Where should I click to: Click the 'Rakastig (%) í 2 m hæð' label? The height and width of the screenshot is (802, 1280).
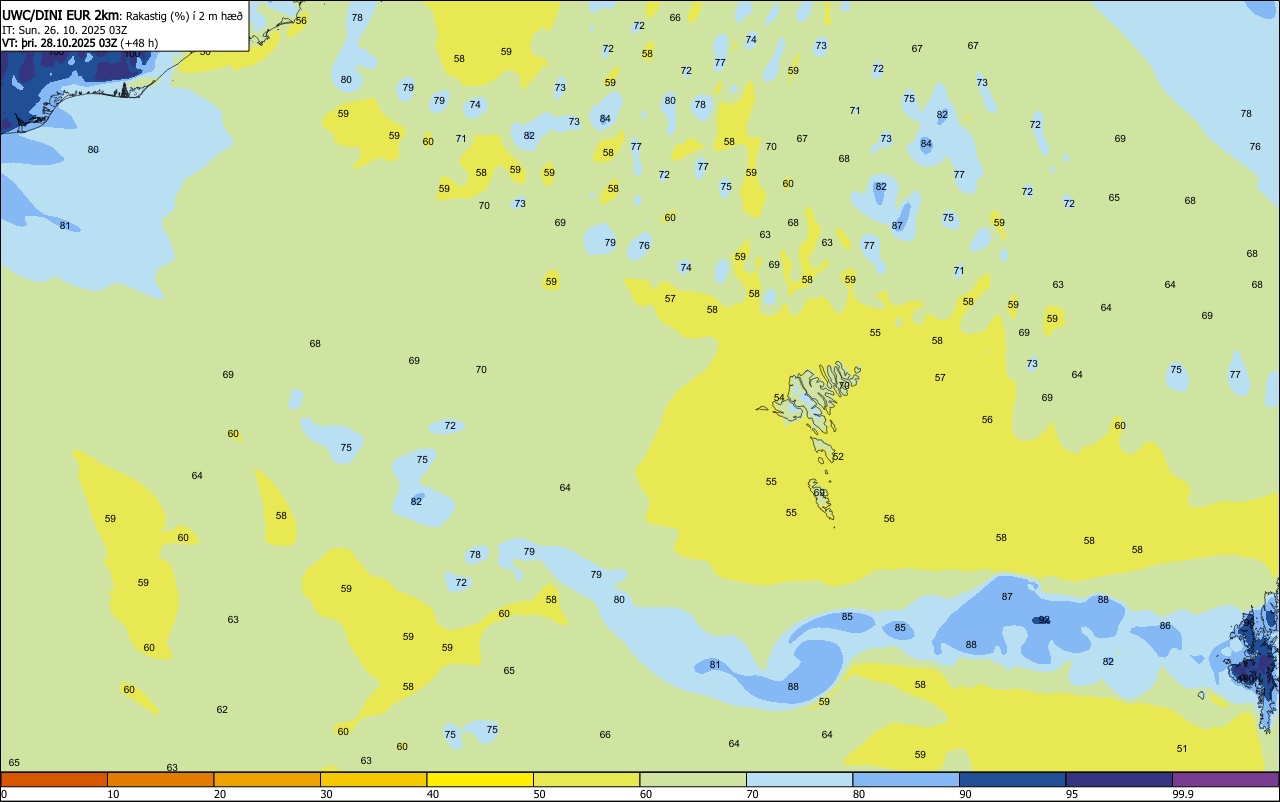pyautogui.click(x=184, y=16)
